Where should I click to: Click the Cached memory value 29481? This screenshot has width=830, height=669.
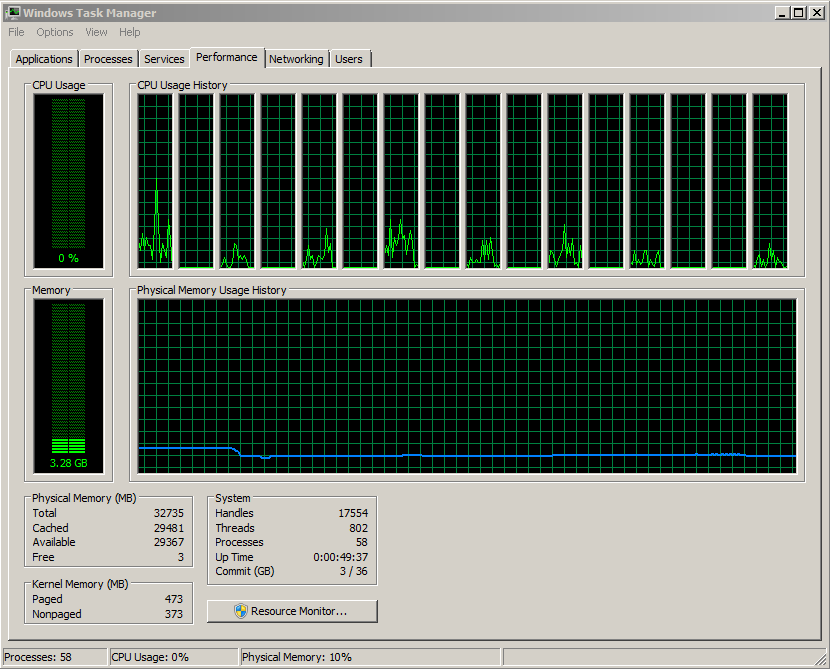(169, 528)
